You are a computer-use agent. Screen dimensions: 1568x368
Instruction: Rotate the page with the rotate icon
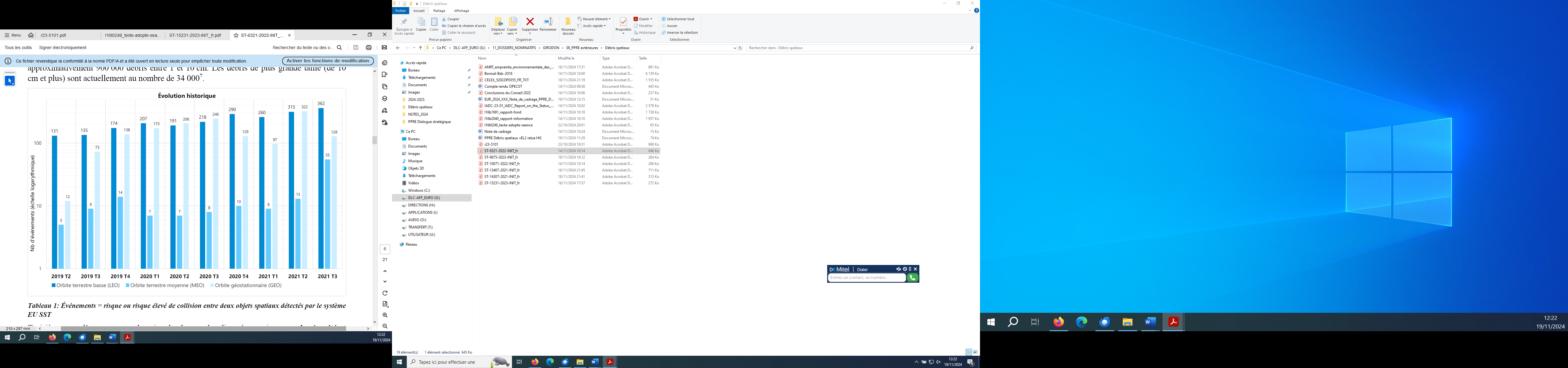385,293
